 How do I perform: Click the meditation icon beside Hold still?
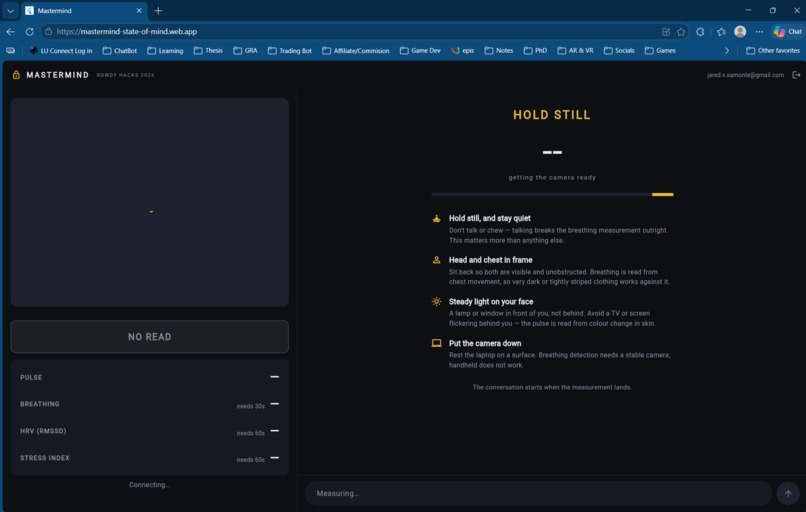tap(436, 218)
